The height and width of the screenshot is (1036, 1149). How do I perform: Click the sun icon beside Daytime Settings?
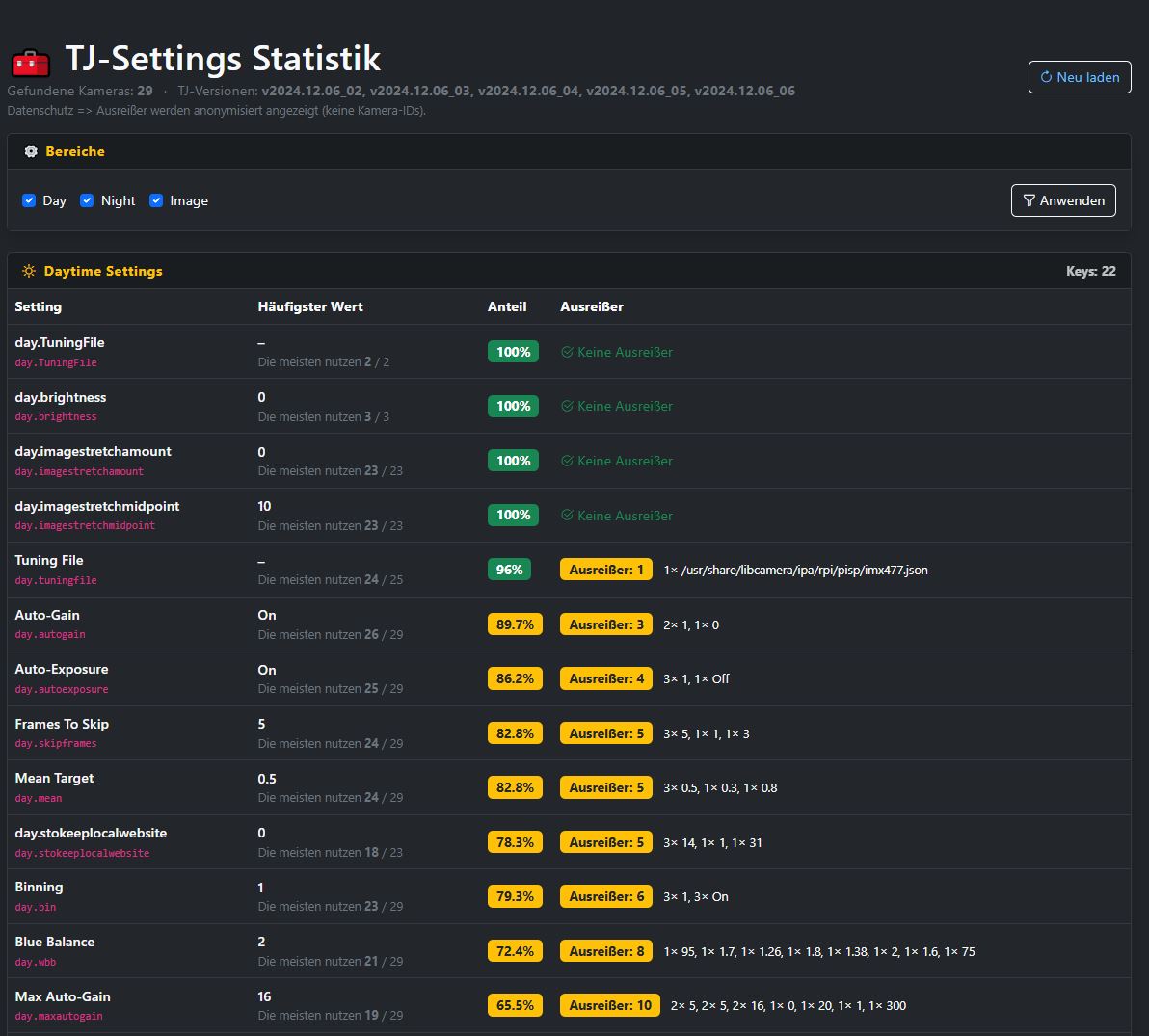(x=31, y=271)
